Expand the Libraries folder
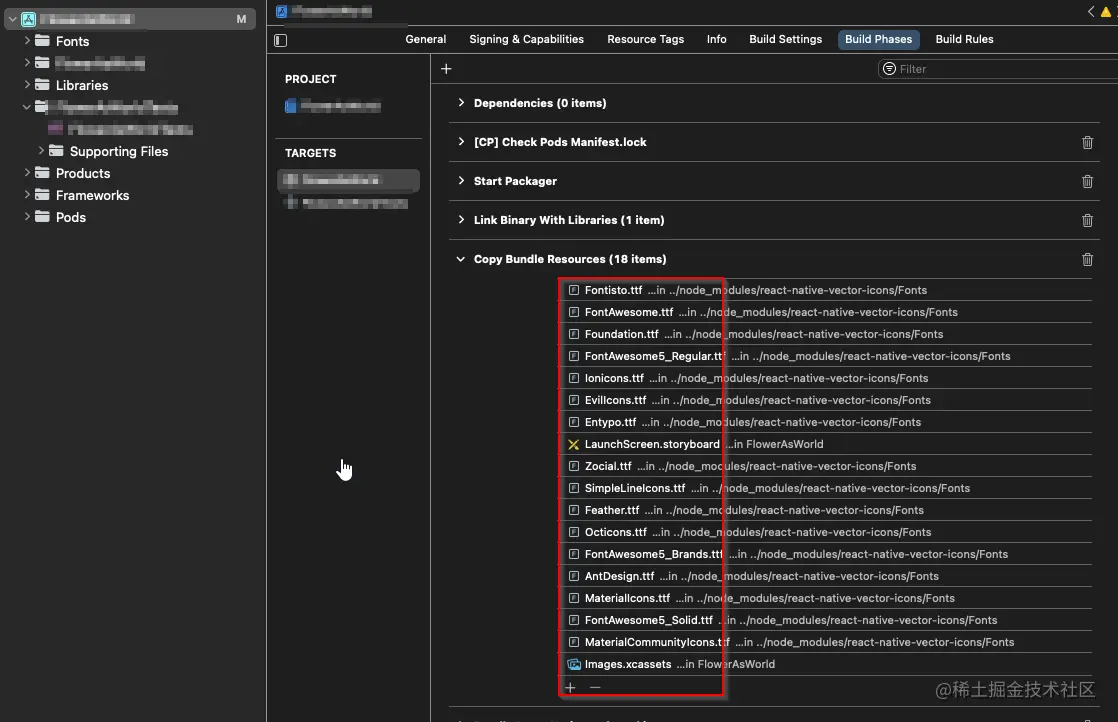 27,84
